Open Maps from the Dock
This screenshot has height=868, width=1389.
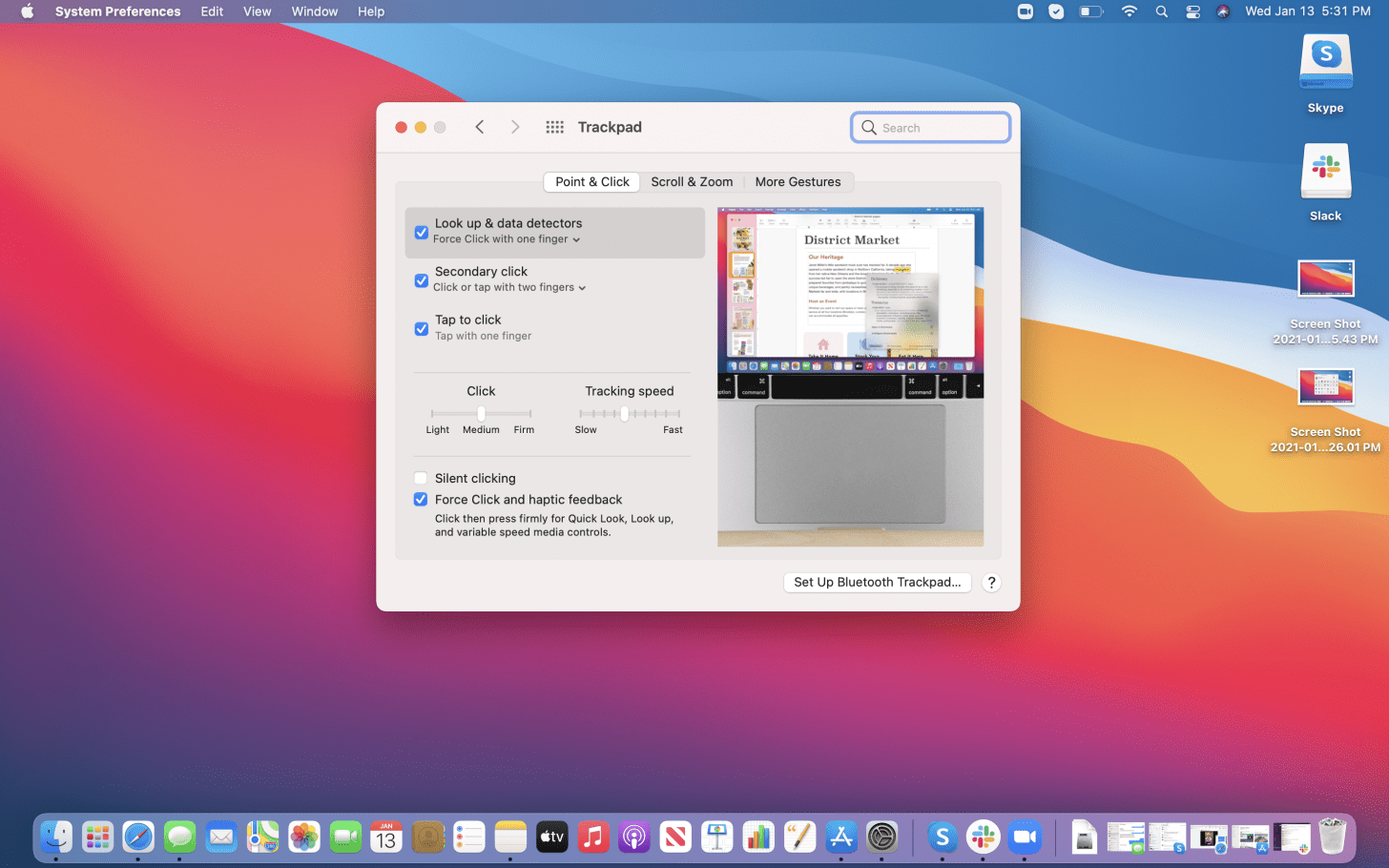coord(262,837)
